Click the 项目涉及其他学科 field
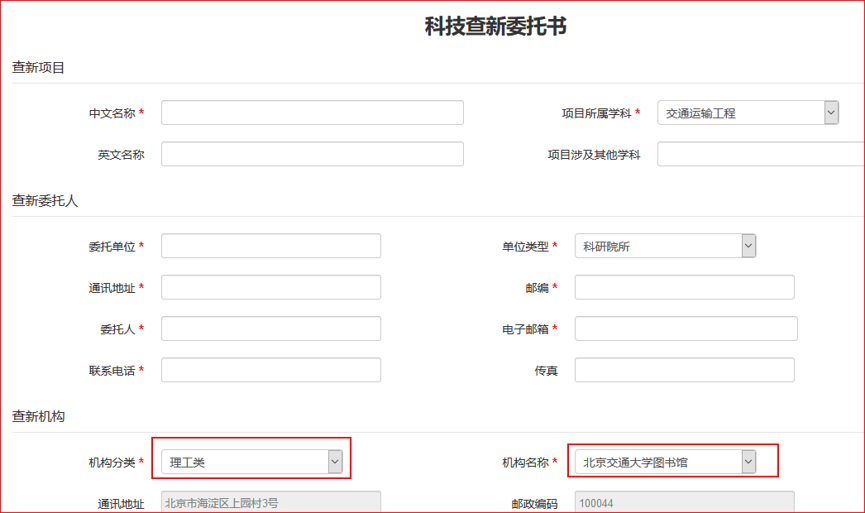 760,154
